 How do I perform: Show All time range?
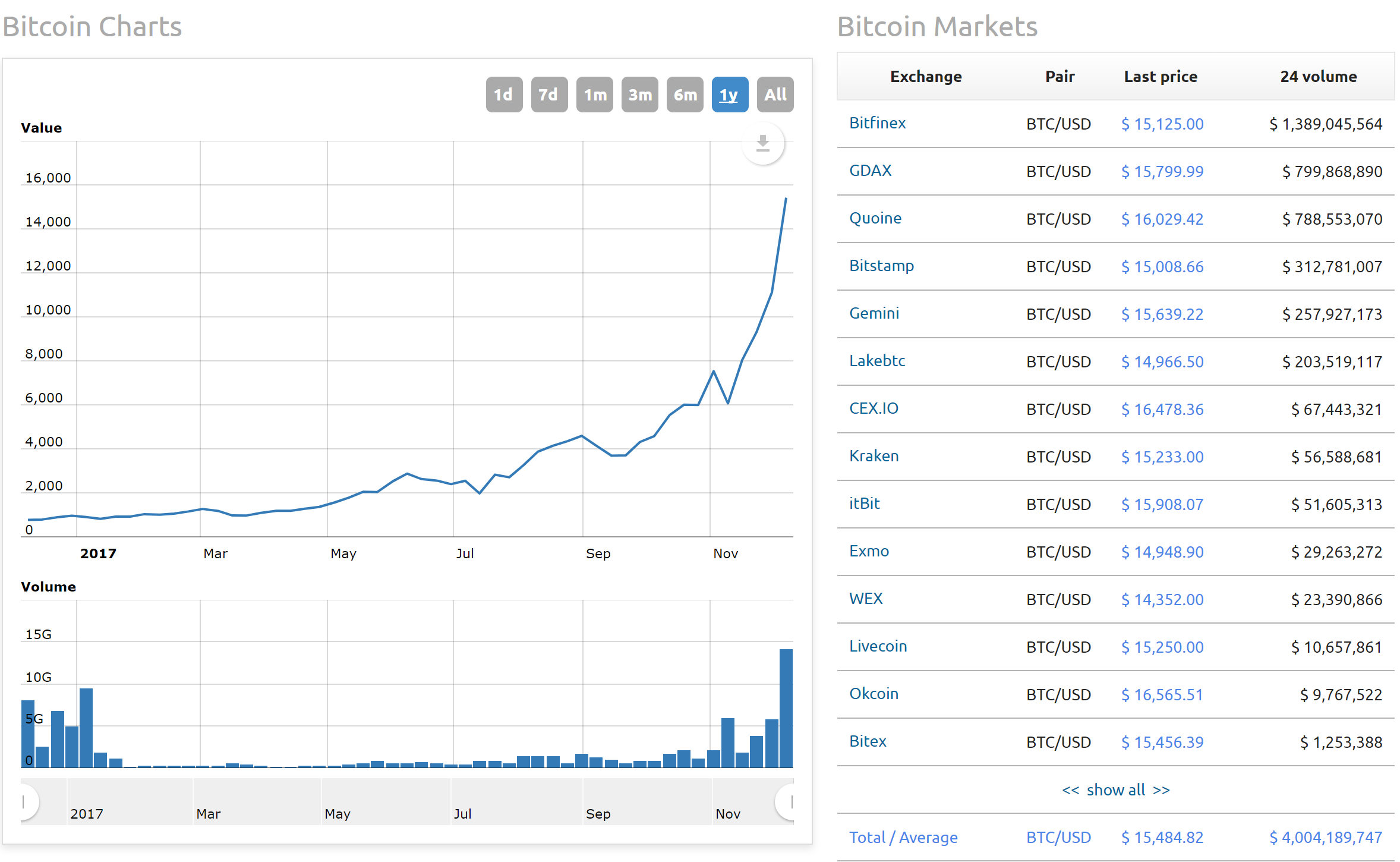pyautogui.click(x=775, y=95)
